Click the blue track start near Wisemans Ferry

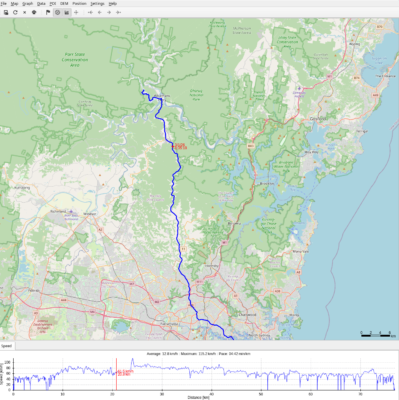[143, 91]
